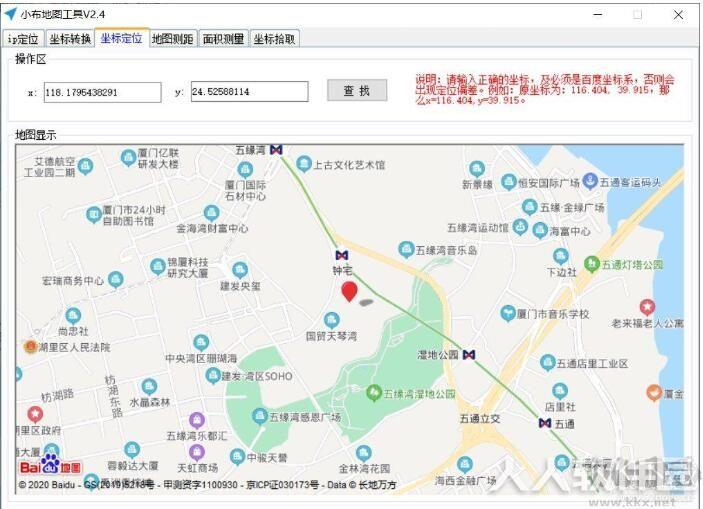Switch to the 面积测量 tab
Image resolution: width=703 pixels, height=509 pixels.
click(223, 39)
